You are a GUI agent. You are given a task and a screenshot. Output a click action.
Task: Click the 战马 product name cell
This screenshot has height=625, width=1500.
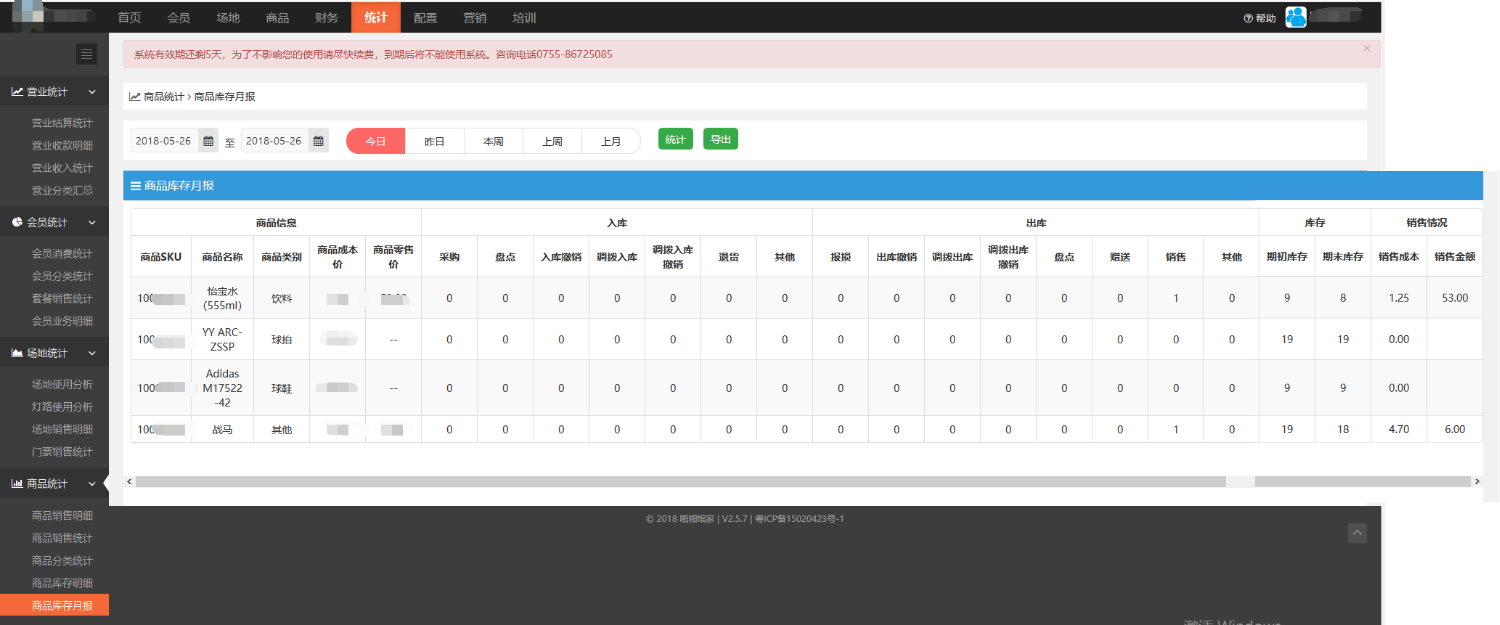tap(222, 429)
